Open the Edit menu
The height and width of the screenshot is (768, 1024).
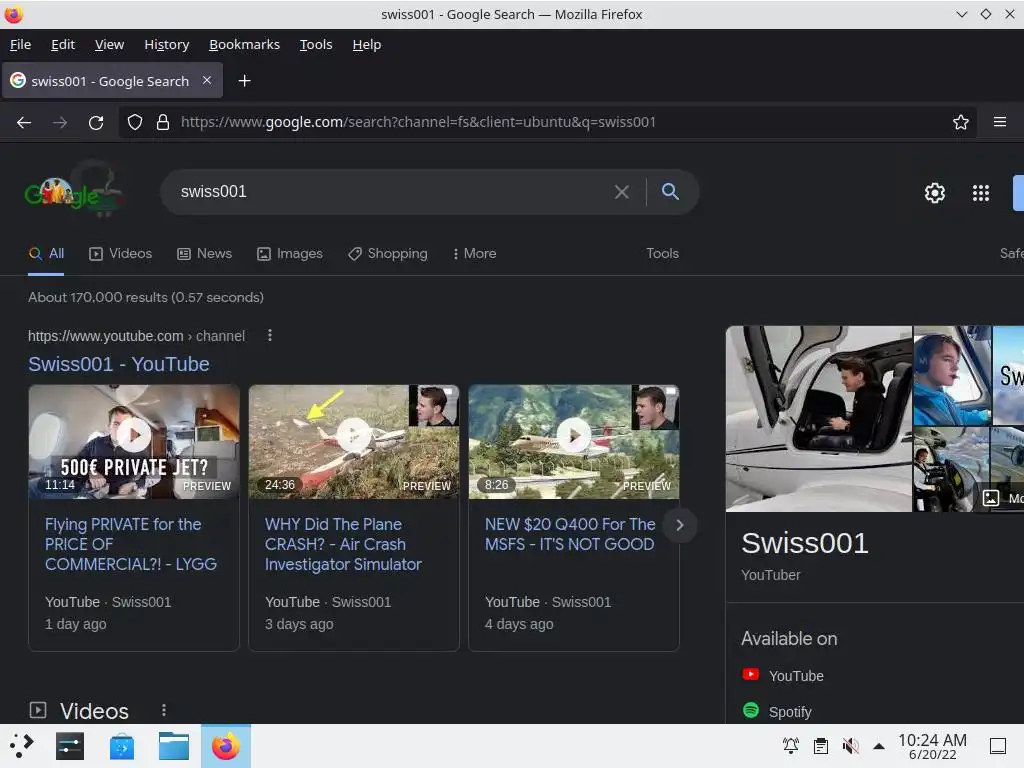coord(63,44)
